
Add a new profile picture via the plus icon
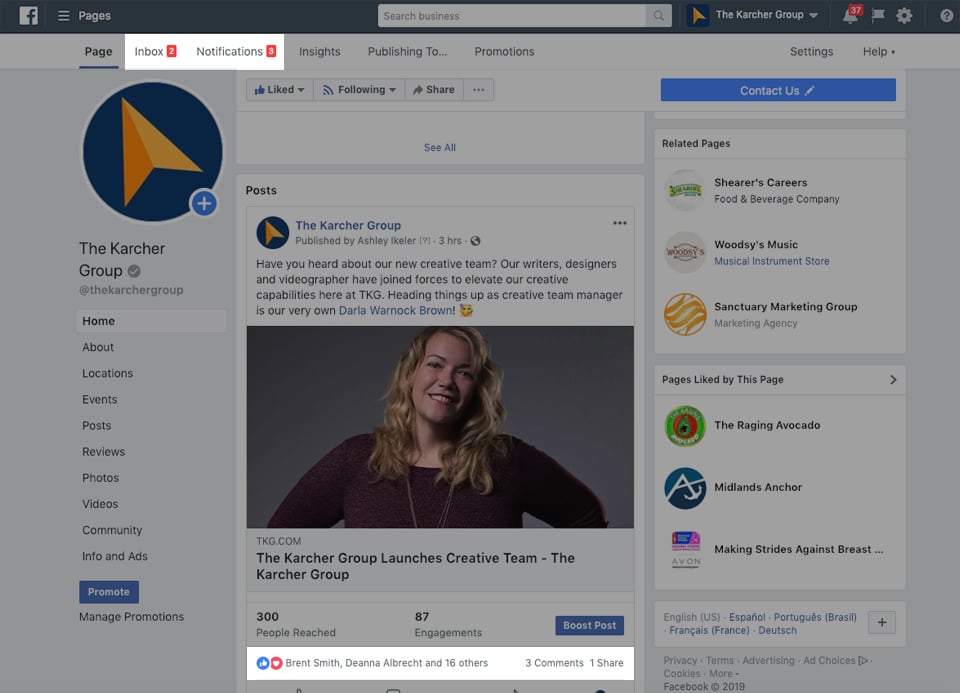click(204, 203)
